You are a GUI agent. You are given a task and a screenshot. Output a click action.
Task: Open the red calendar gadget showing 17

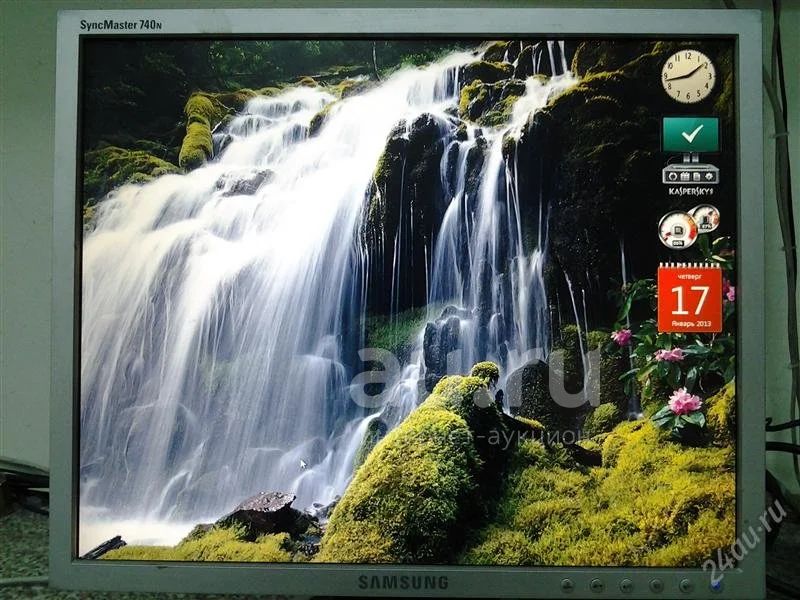pyautogui.click(x=690, y=299)
